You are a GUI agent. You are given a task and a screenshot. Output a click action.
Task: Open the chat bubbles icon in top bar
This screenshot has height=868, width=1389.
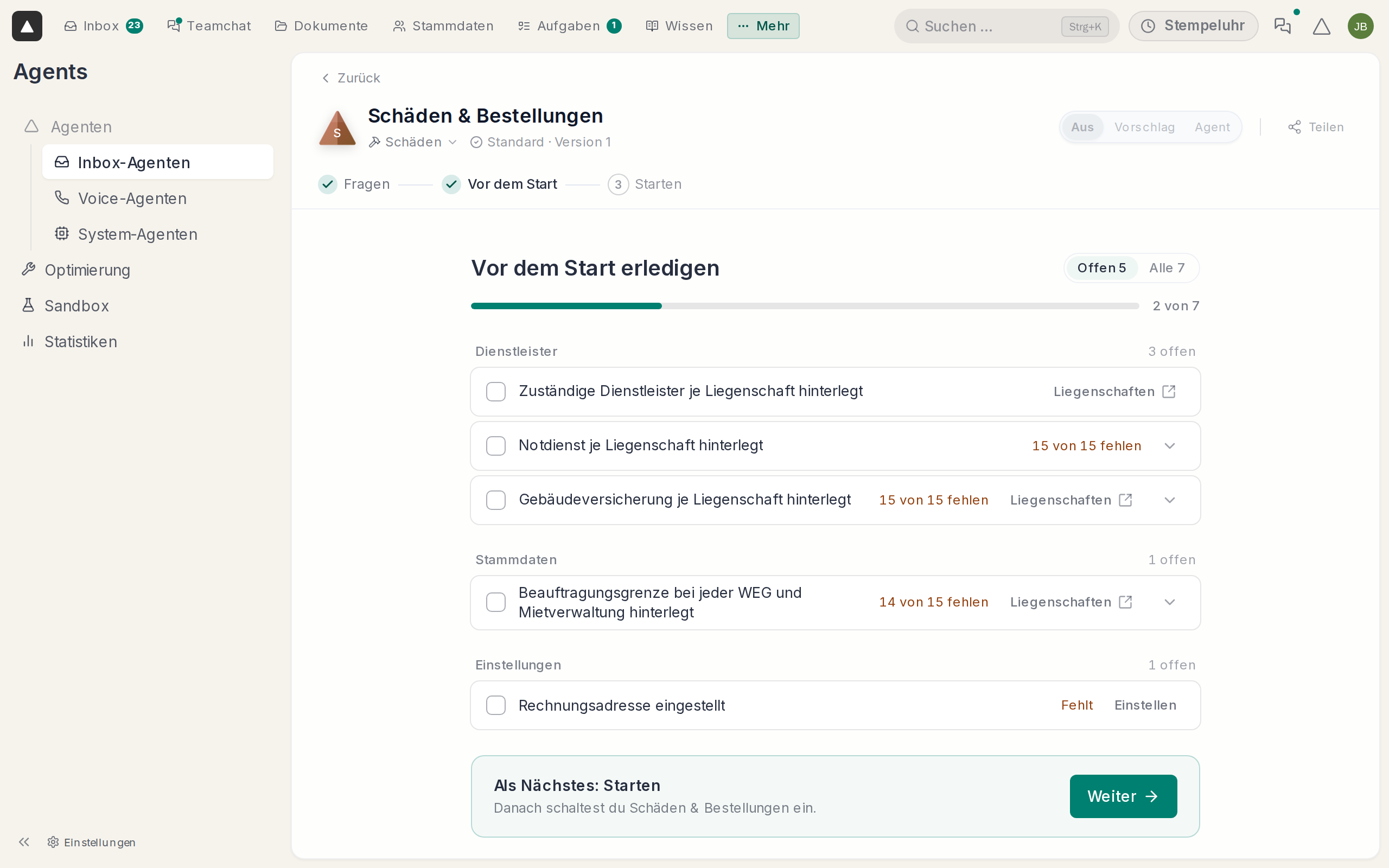(x=1282, y=26)
